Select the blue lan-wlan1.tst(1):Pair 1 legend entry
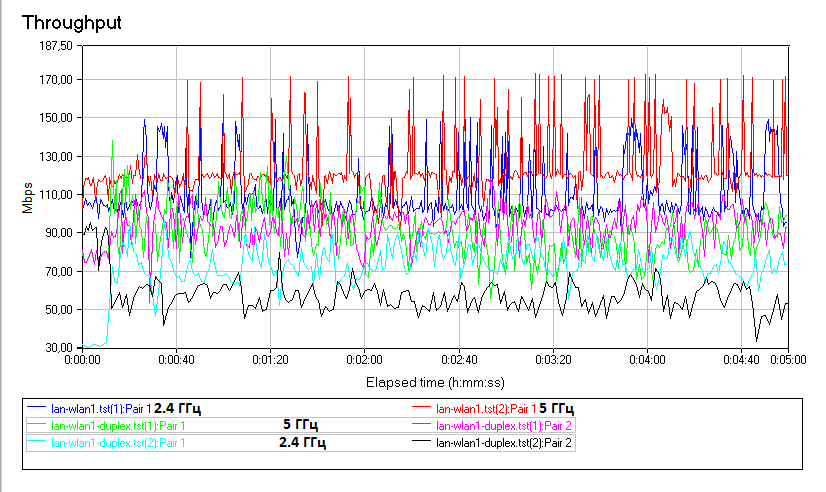Viewport: 826px width, 492px height. pyautogui.click(x=101, y=409)
